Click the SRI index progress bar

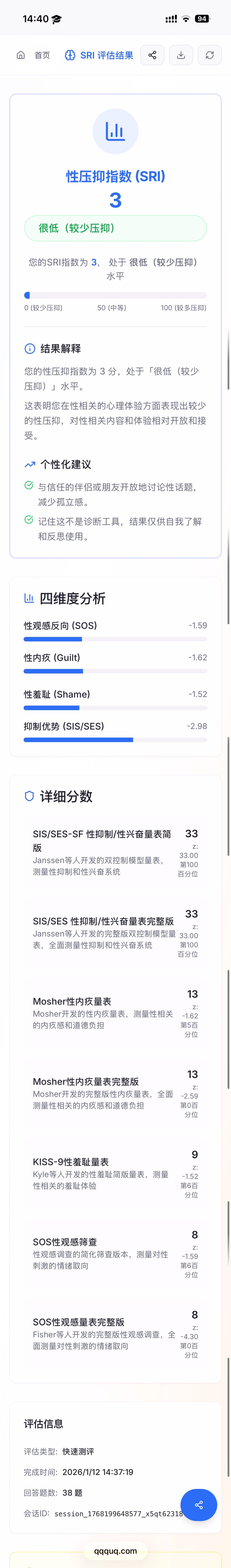(x=115, y=295)
